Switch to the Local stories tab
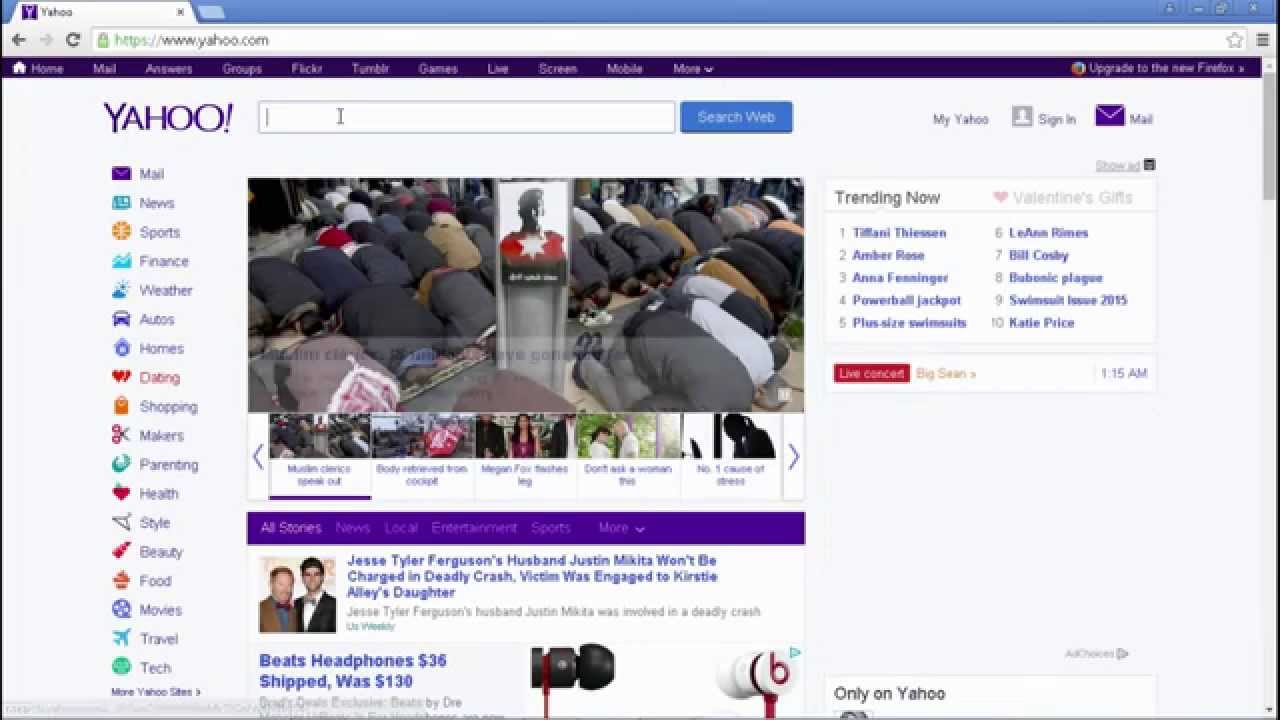 pos(401,528)
